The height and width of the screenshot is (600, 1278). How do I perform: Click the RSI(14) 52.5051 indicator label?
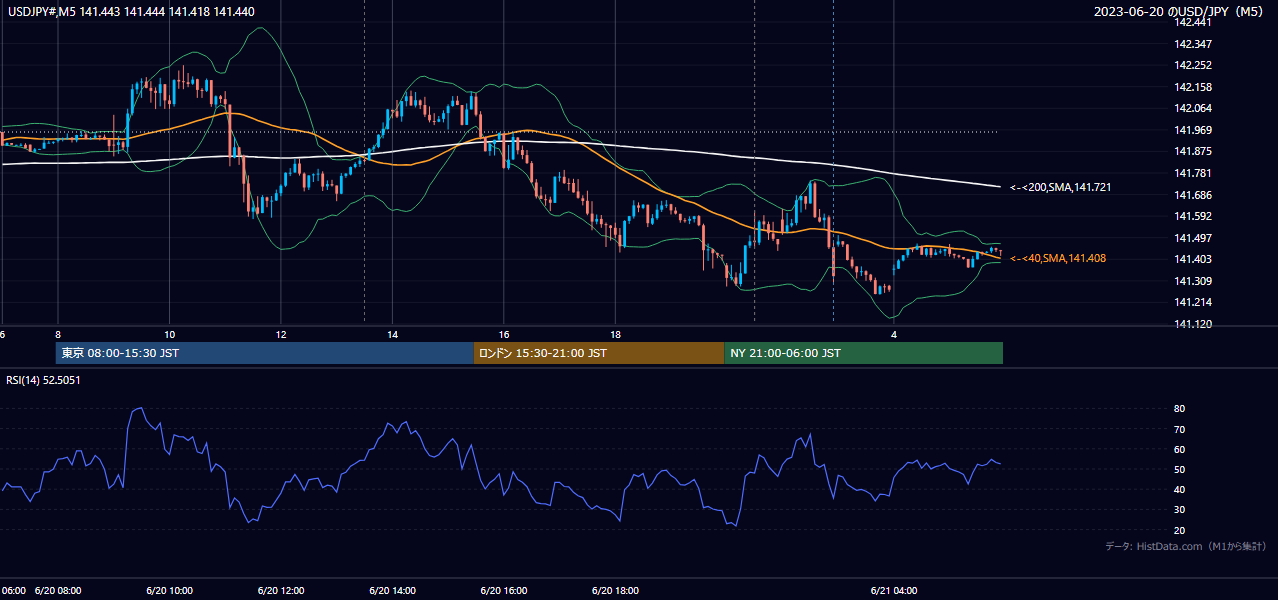coord(42,380)
